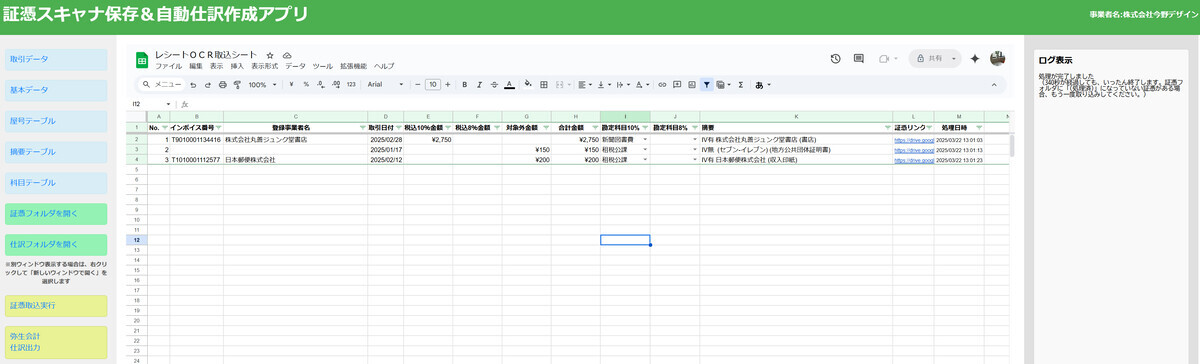
Task: Select the paint format tool
Action: (237, 85)
